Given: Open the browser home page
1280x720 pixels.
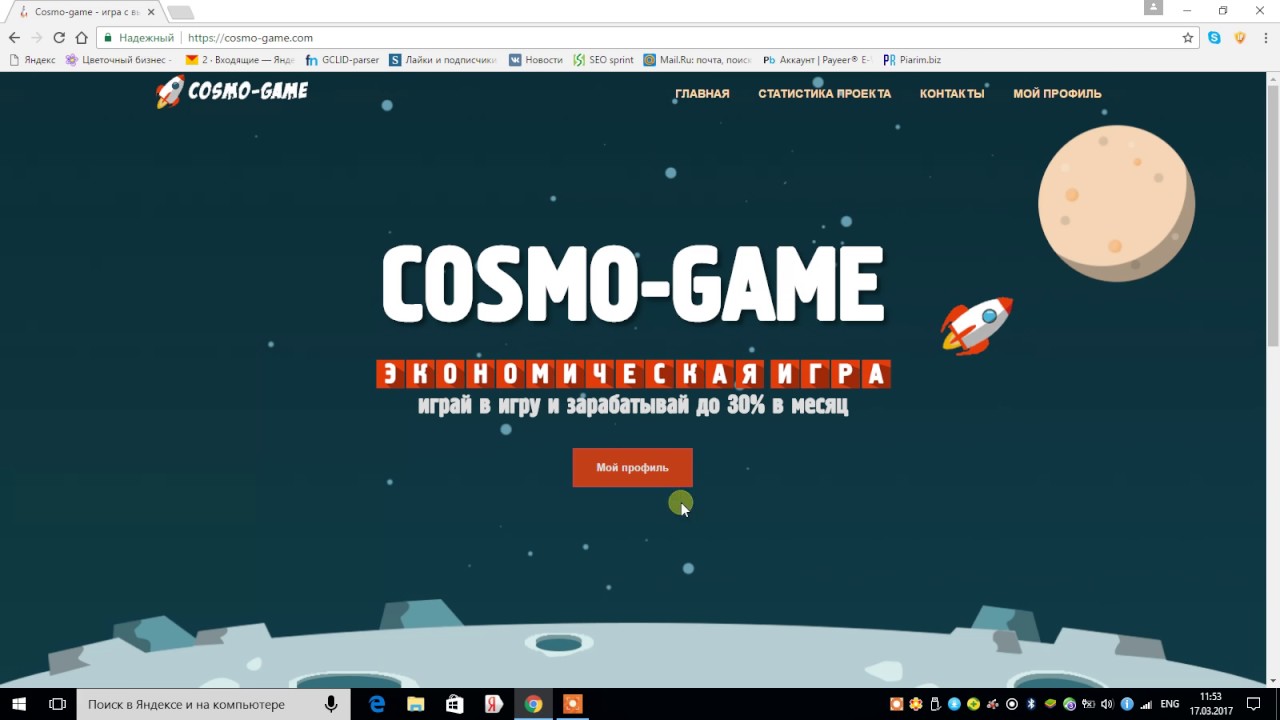Looking at the screenshot, I should [82, 38].
